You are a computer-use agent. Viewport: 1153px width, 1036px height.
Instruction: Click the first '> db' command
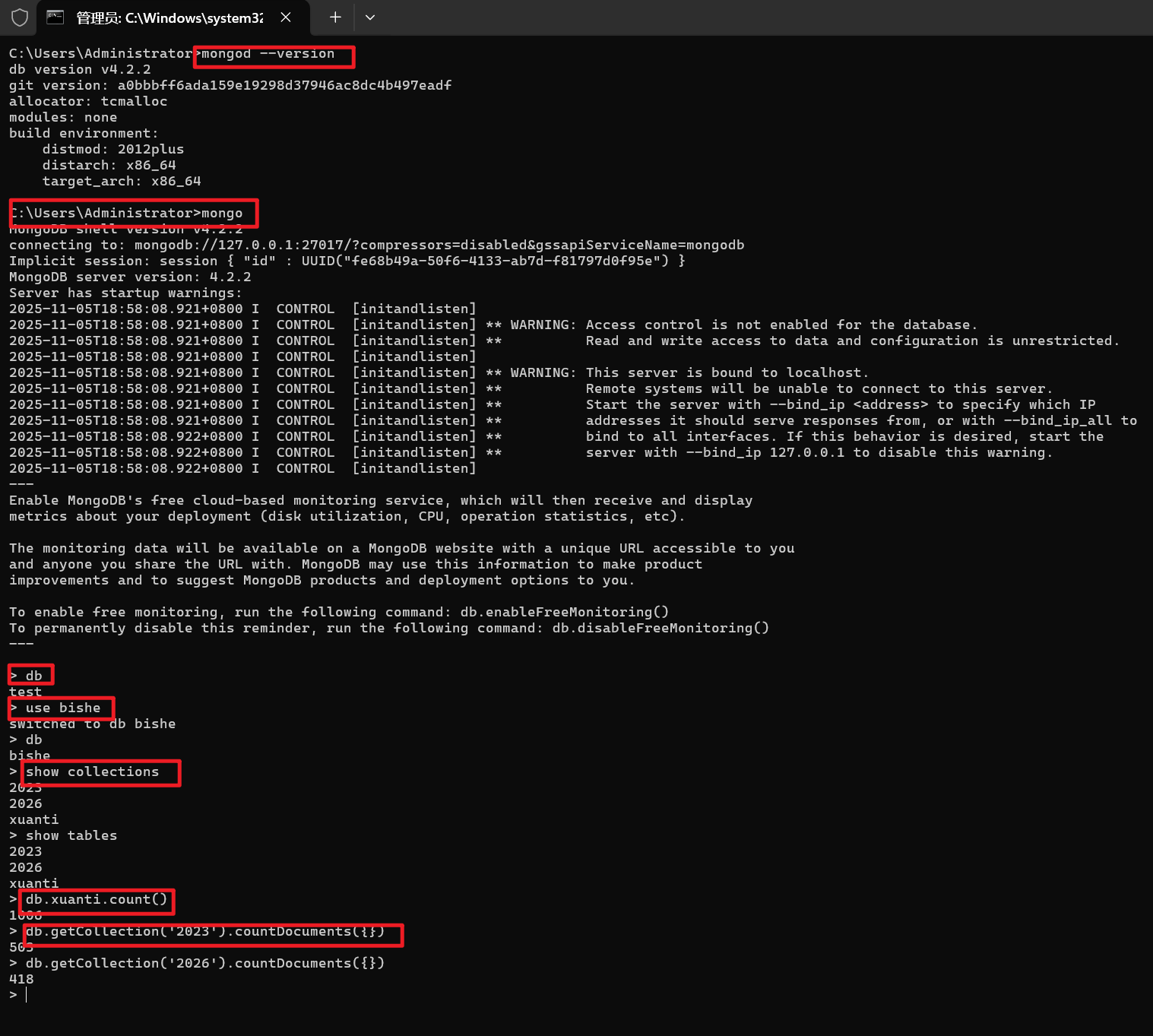pyautogui.click(x=26, y=676)
